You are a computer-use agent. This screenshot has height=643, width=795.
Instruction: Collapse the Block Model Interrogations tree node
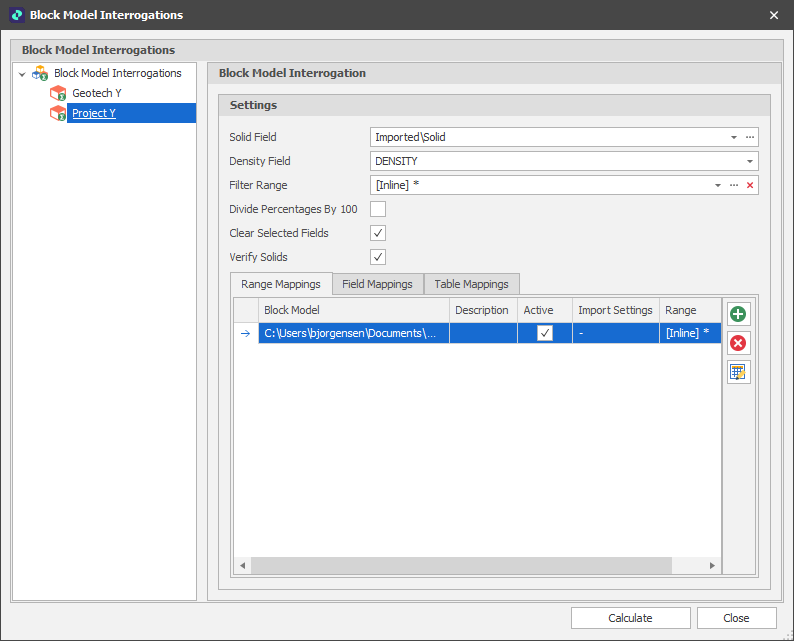[22, 74]
